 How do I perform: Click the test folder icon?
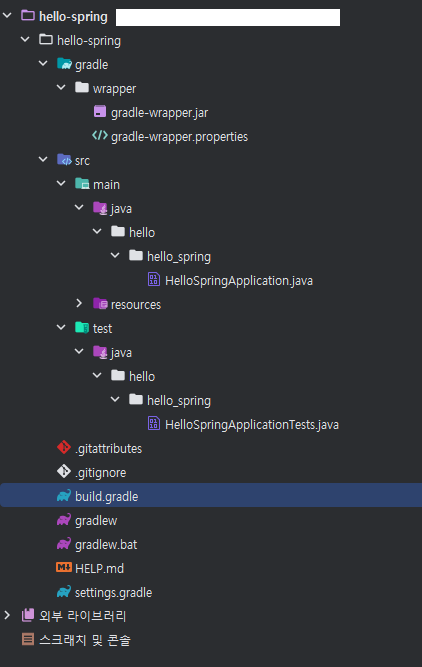[82, 328]
